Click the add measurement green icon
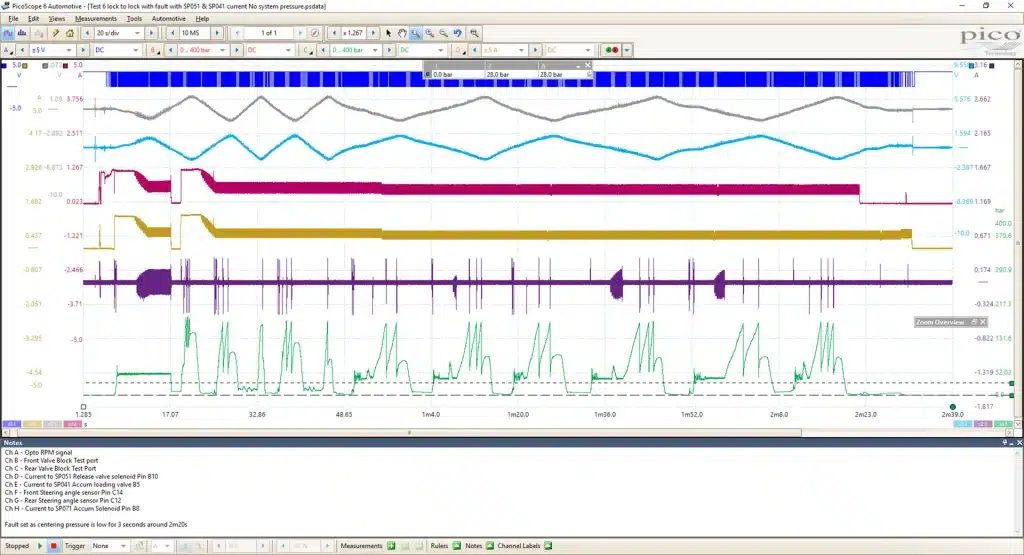The height and width of the screenshot is (555, 1024). click(x=391, y=546)
